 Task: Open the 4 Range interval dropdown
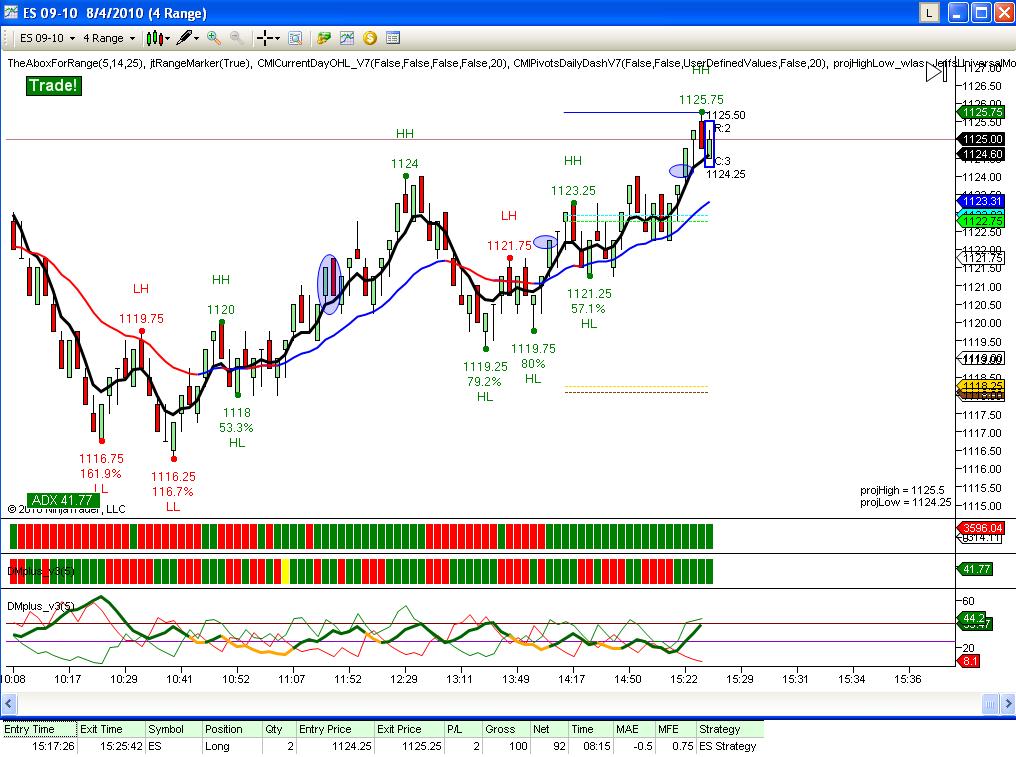[109, 38]
